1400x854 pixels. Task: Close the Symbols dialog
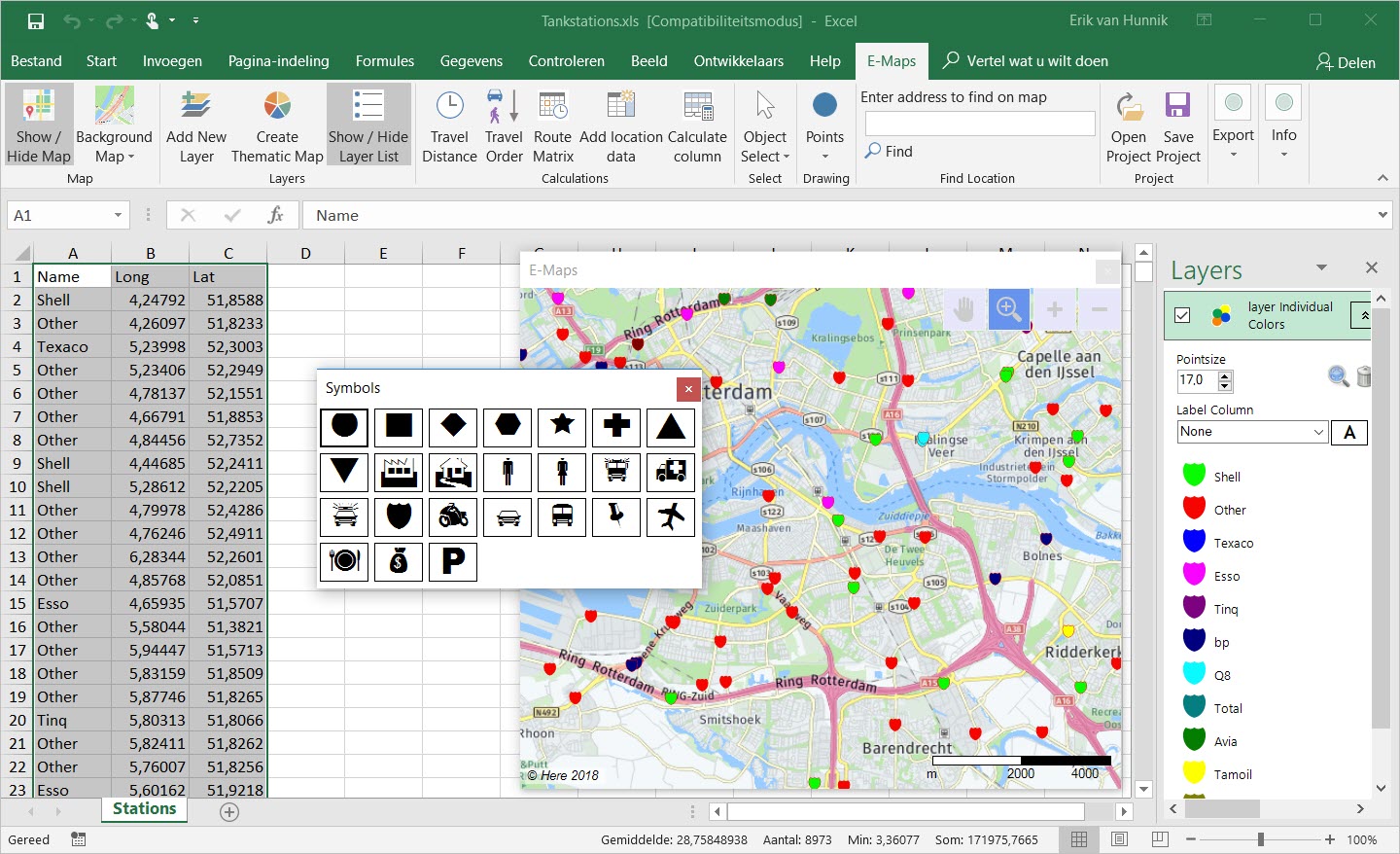688,389
